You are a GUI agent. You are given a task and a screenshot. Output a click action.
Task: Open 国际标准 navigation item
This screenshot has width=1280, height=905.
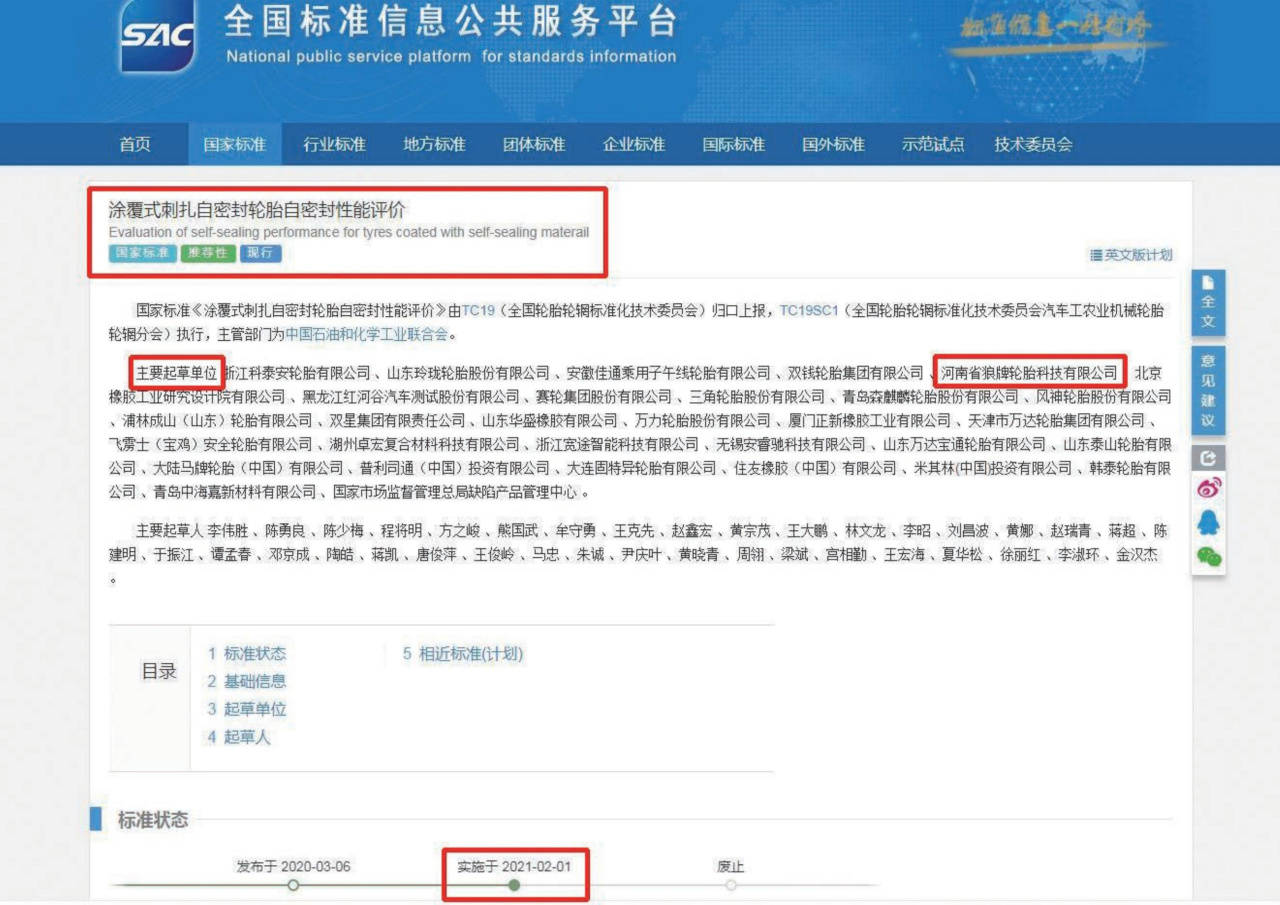pos(734,144)
